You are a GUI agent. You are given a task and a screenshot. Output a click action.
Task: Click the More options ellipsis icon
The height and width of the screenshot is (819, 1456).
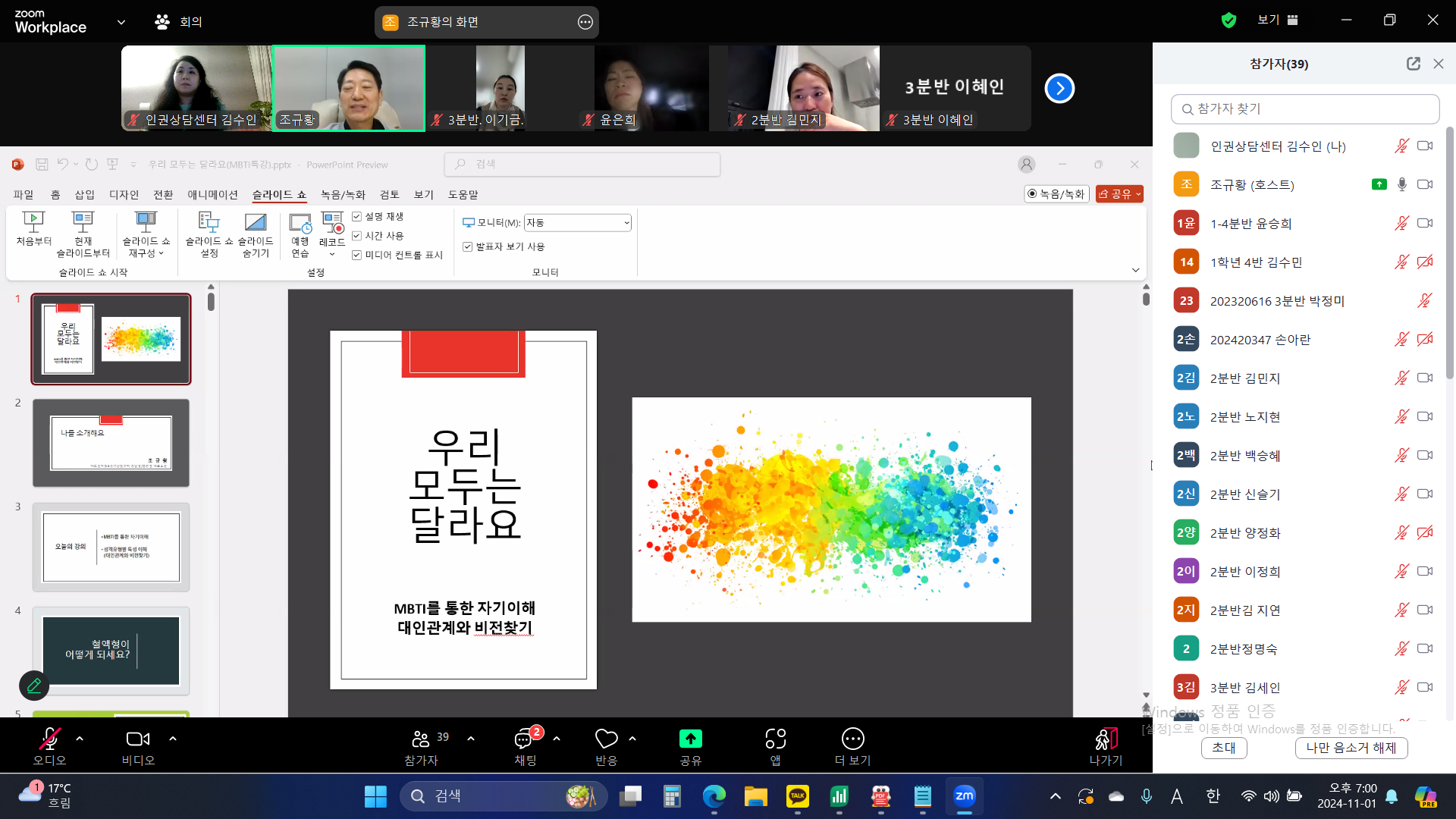tap(852, 739)
